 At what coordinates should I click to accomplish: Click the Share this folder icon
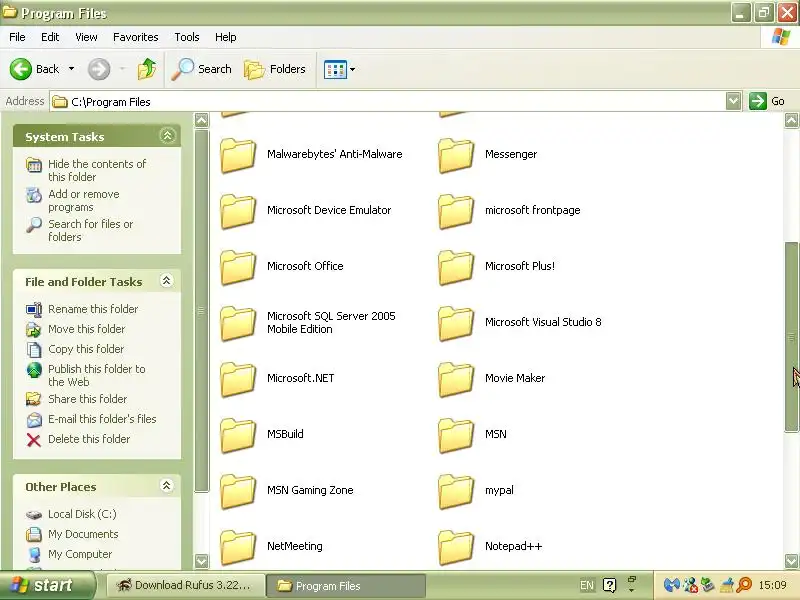[34, 399]
